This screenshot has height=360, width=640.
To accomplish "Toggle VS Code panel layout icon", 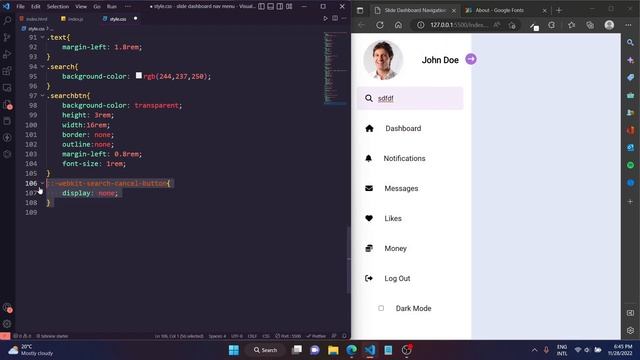I will [x=271, y=6].
